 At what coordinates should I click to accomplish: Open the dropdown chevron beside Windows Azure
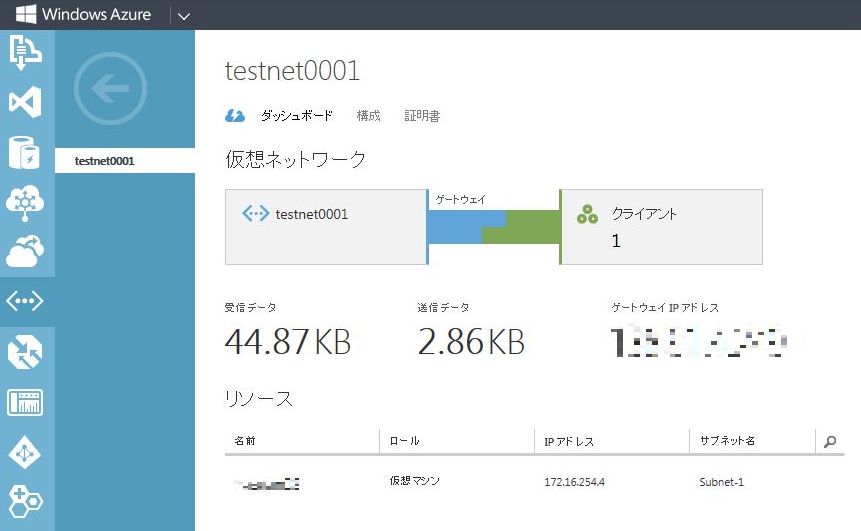pos(184,16)
